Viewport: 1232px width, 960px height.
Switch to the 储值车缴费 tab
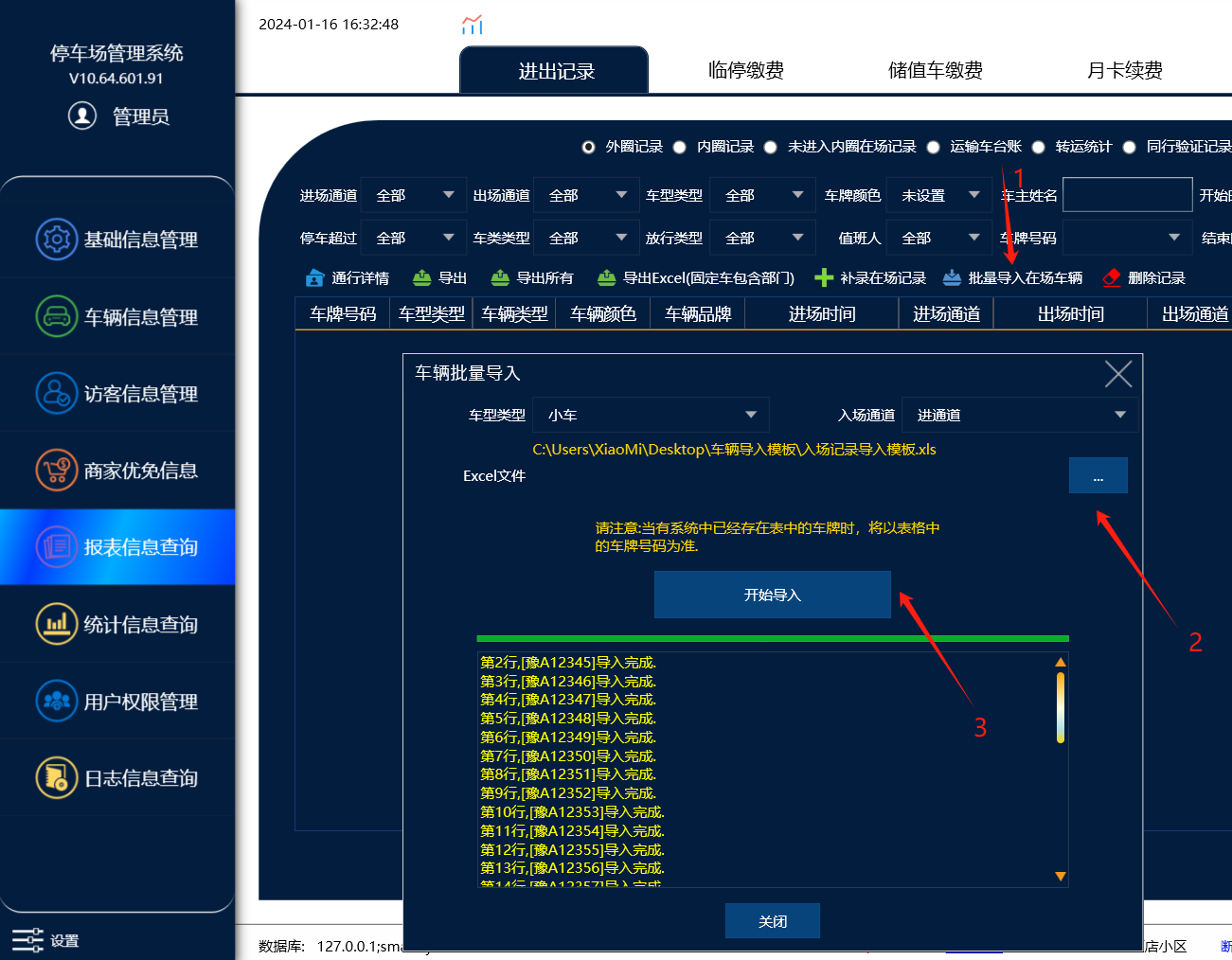[935, 70]
